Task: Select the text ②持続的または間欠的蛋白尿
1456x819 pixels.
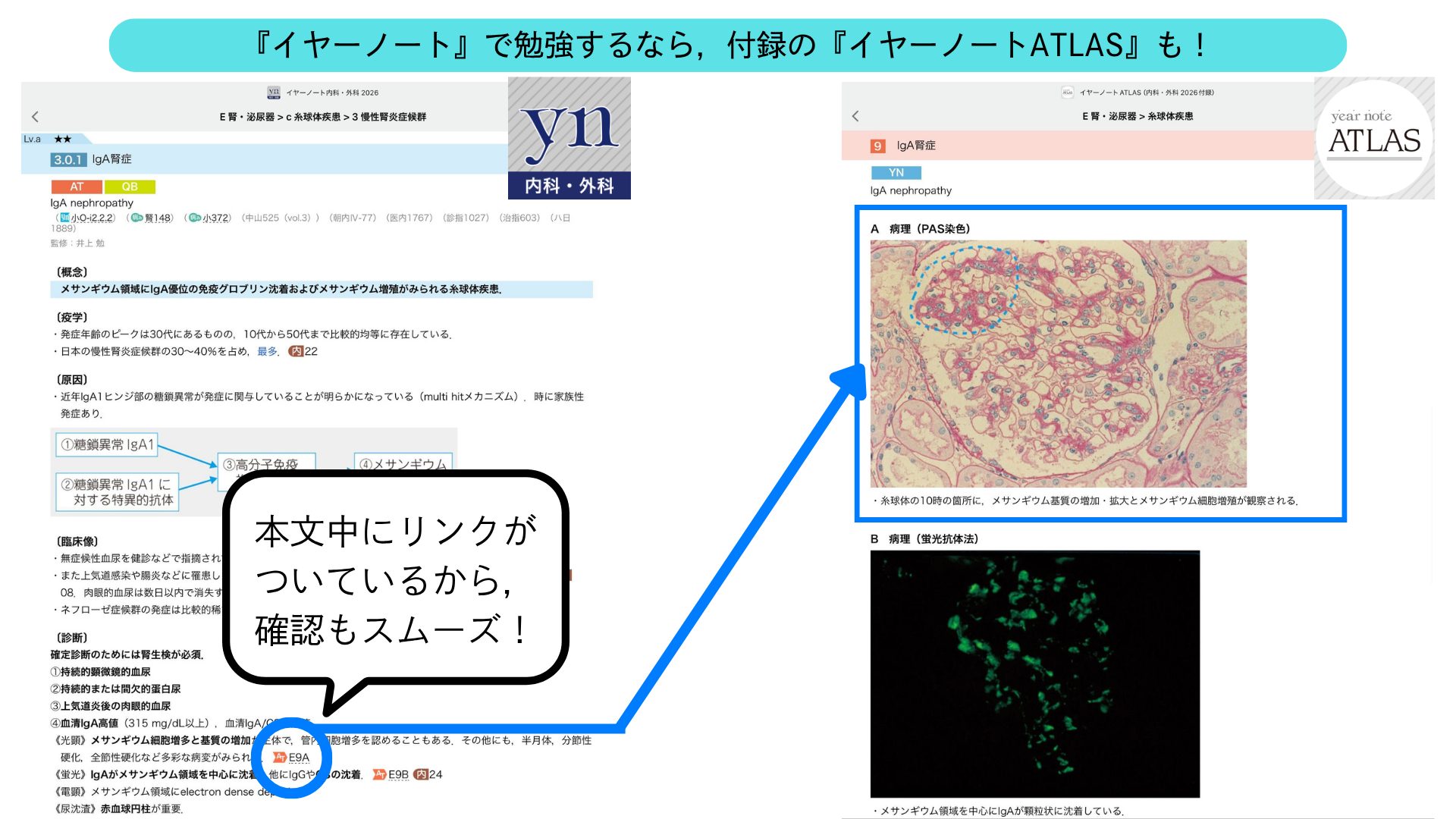Action: pos(115,689)
